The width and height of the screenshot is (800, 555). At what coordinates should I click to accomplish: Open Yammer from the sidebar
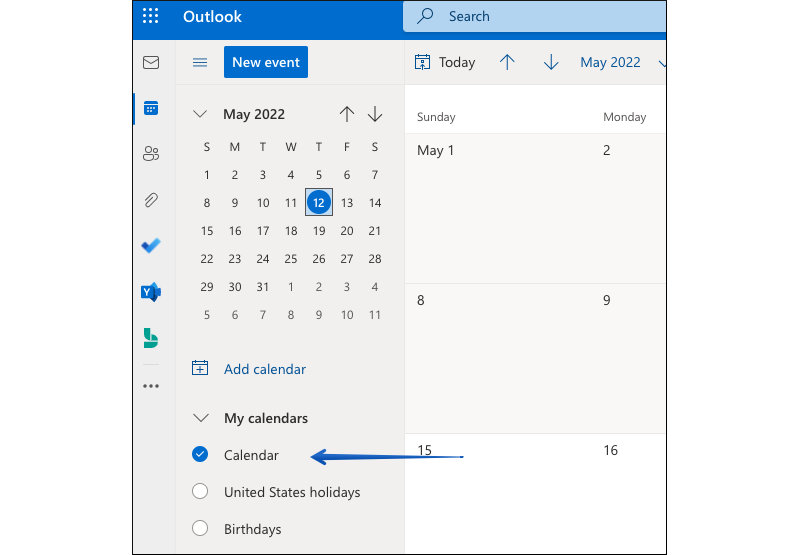(151, 292)
